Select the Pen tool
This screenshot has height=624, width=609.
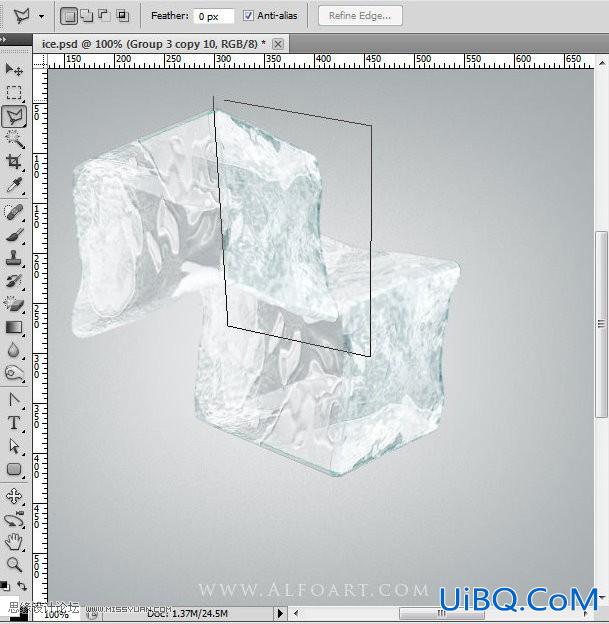(14, 400)
